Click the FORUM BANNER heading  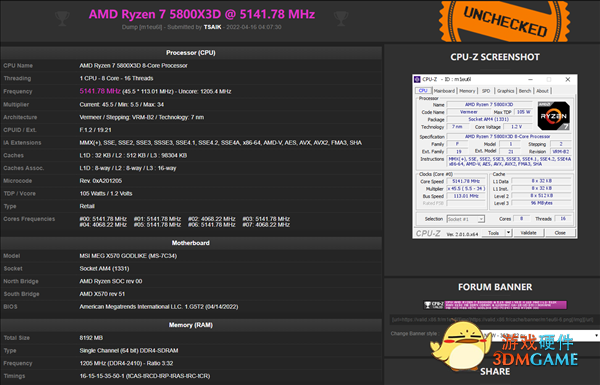[495, 287]
